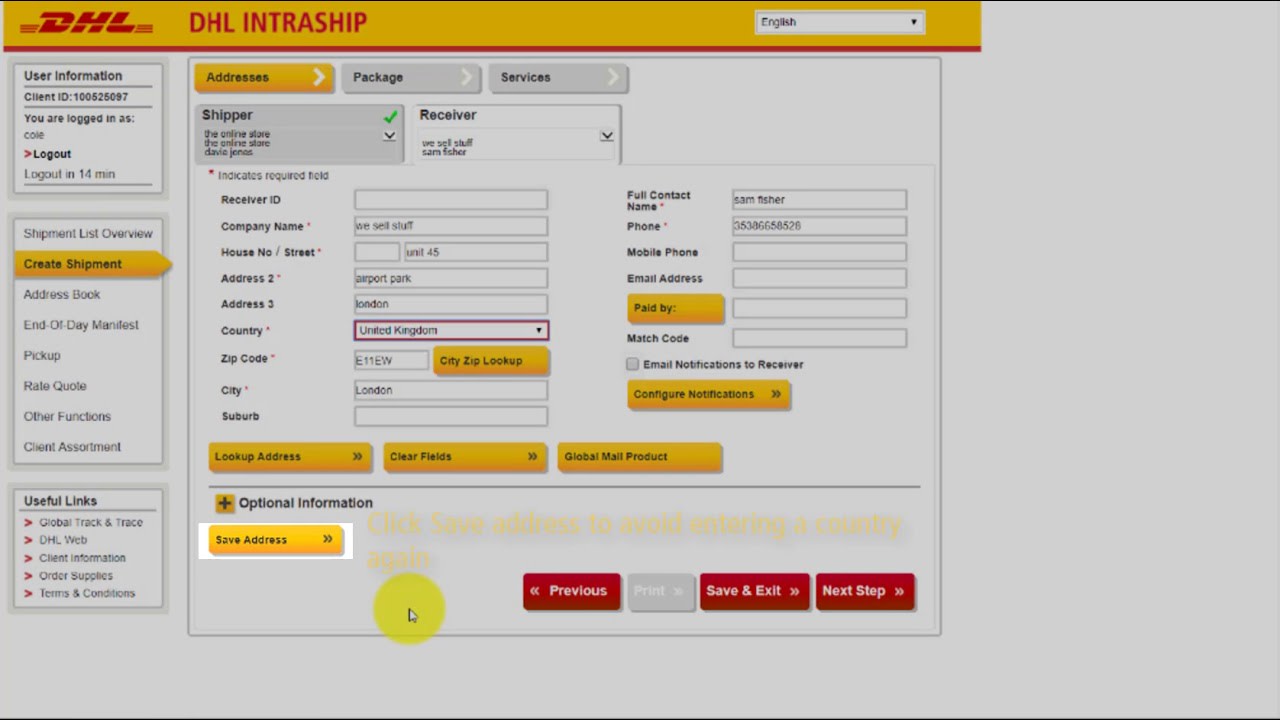The height and width of the screenshot is (720, 1280).
Task: Click the 'Indicates required field' note
Action: (273, 175)
